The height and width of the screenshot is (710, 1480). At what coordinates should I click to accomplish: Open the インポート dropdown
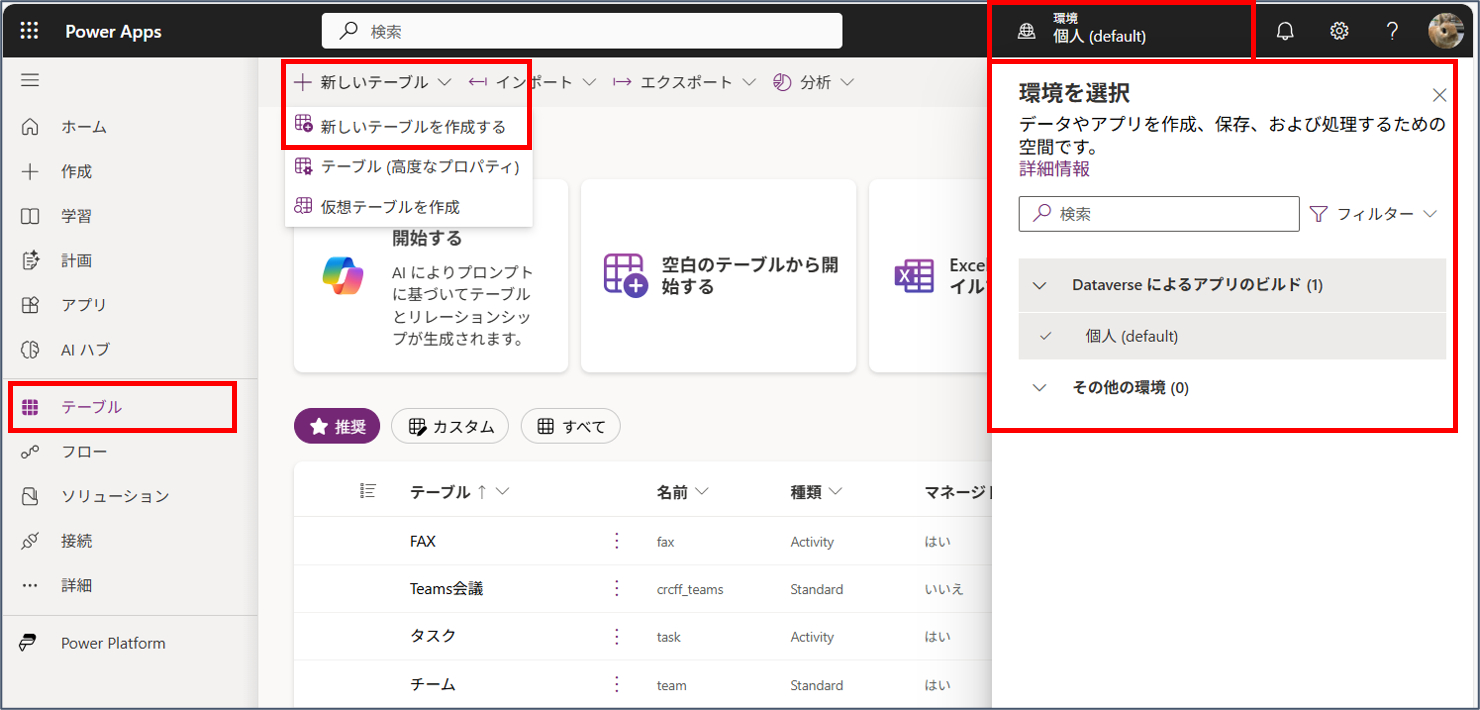tap(532, 82)
